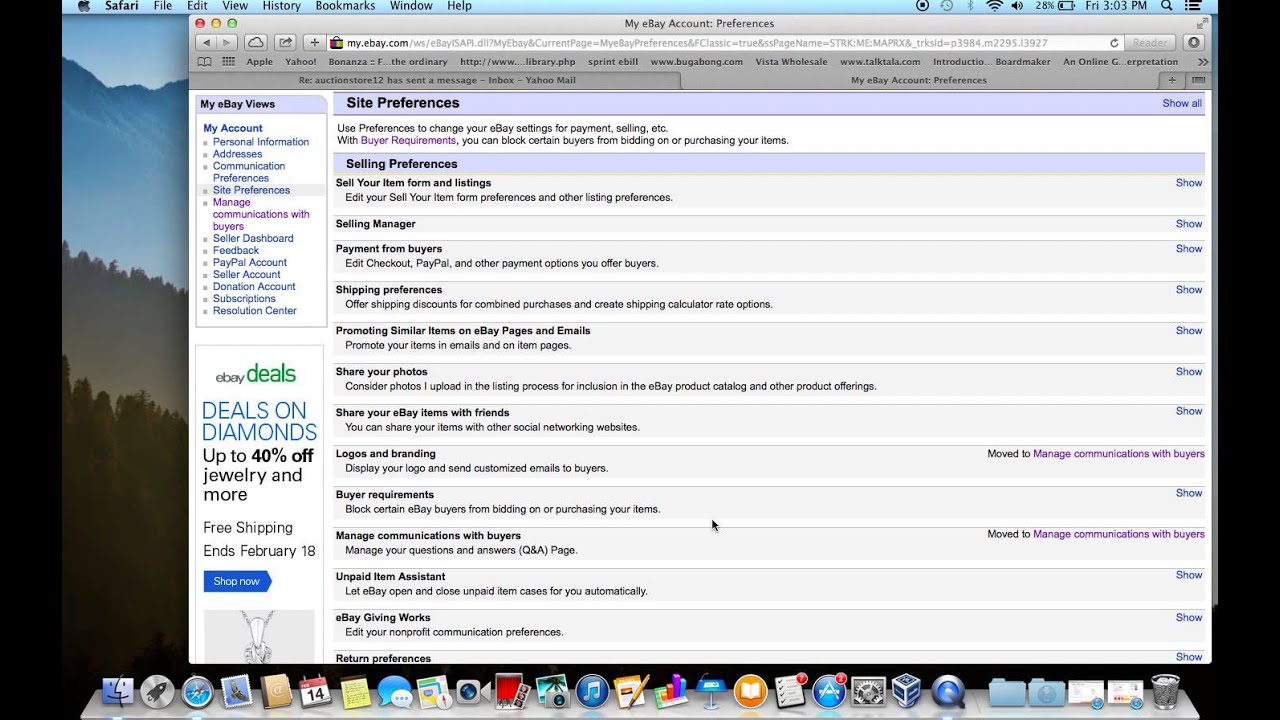The image size is (1280, 720).
Task: Show Promoting Similar Items settings
Action: click(x=1189, y=331)
